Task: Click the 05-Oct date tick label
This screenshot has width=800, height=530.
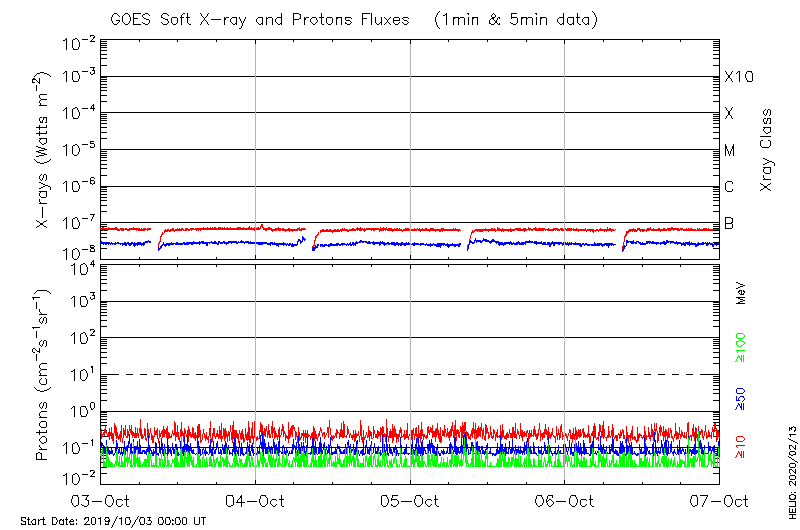Action: click(410, 500)
